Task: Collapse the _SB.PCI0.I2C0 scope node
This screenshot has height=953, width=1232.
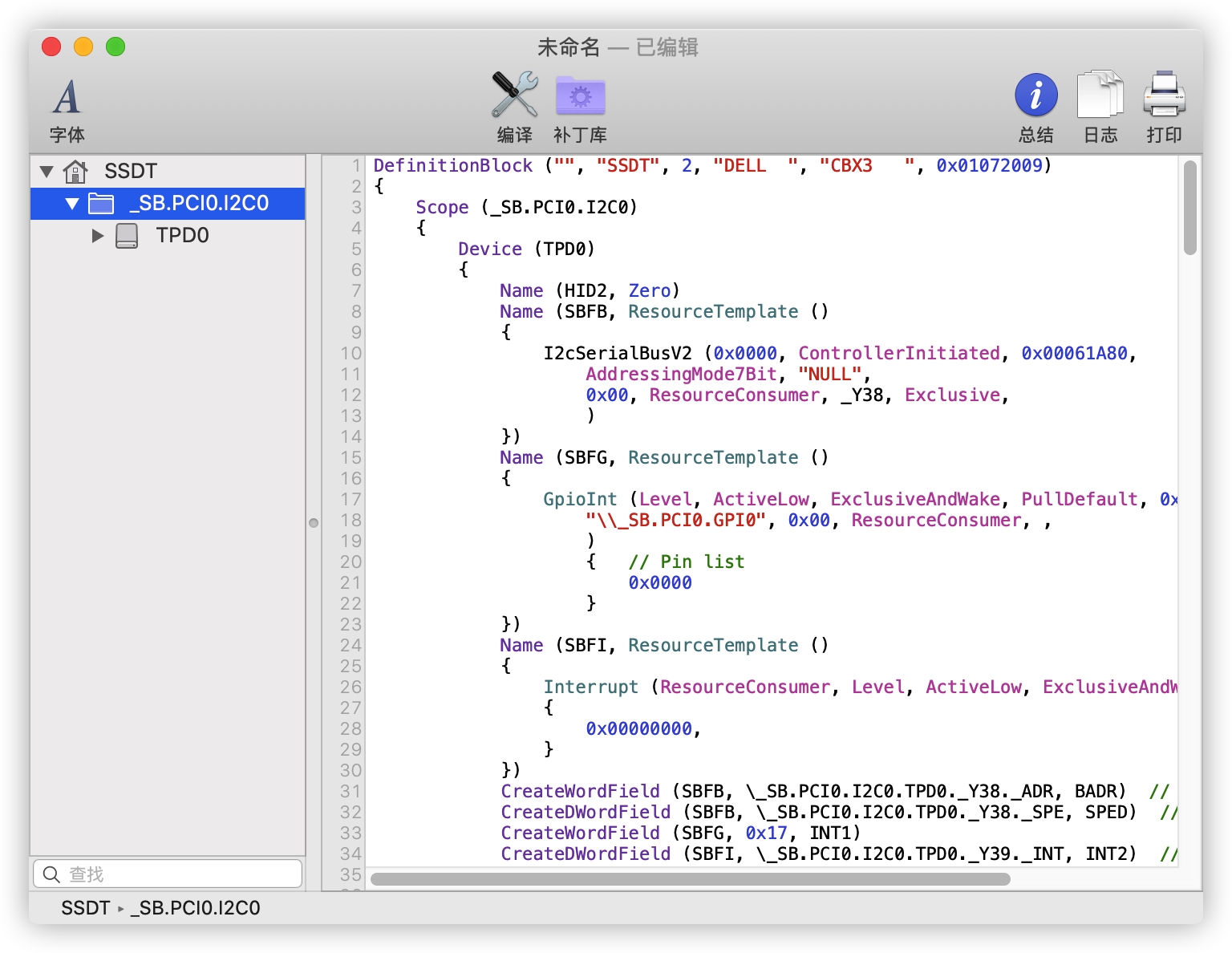Action: click(x=72, y=204)
